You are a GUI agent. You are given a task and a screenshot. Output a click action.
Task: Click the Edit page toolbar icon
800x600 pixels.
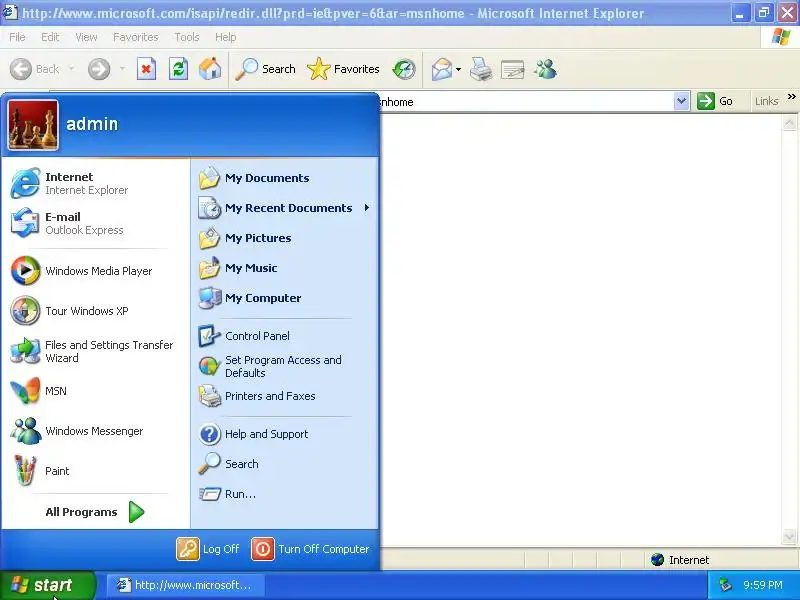pyautogui.click(x=512, y=69)
